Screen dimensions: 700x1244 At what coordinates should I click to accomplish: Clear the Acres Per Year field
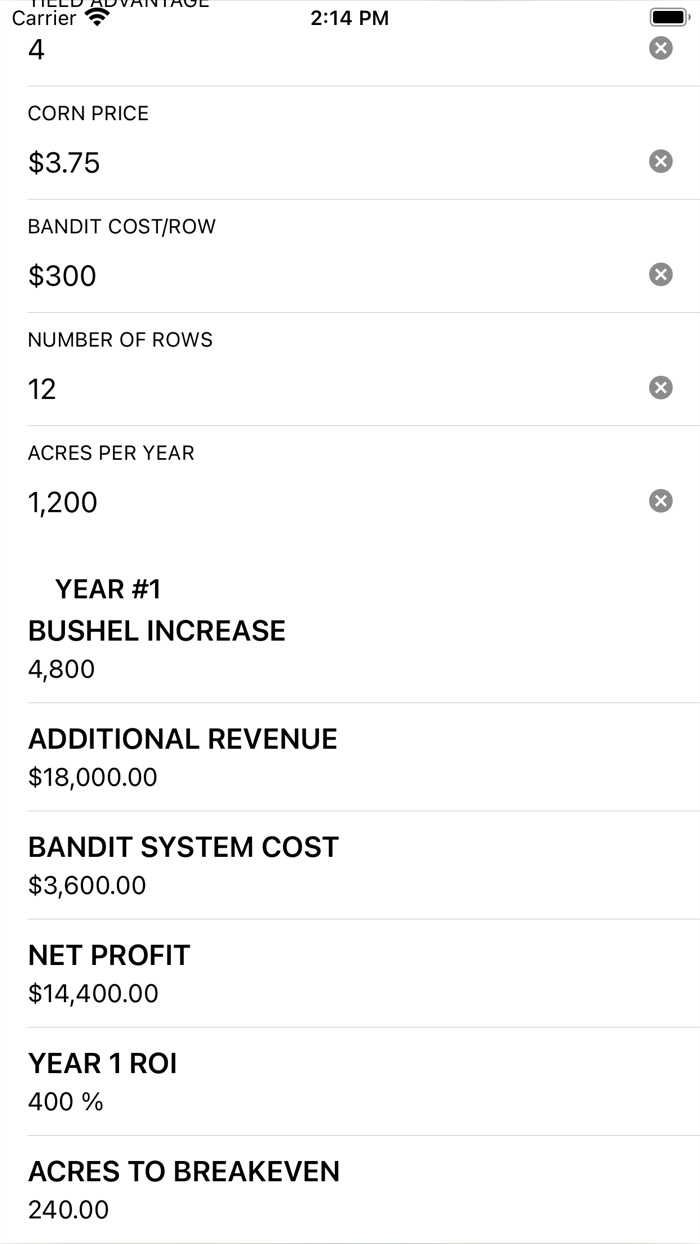[x=660, y=500]
